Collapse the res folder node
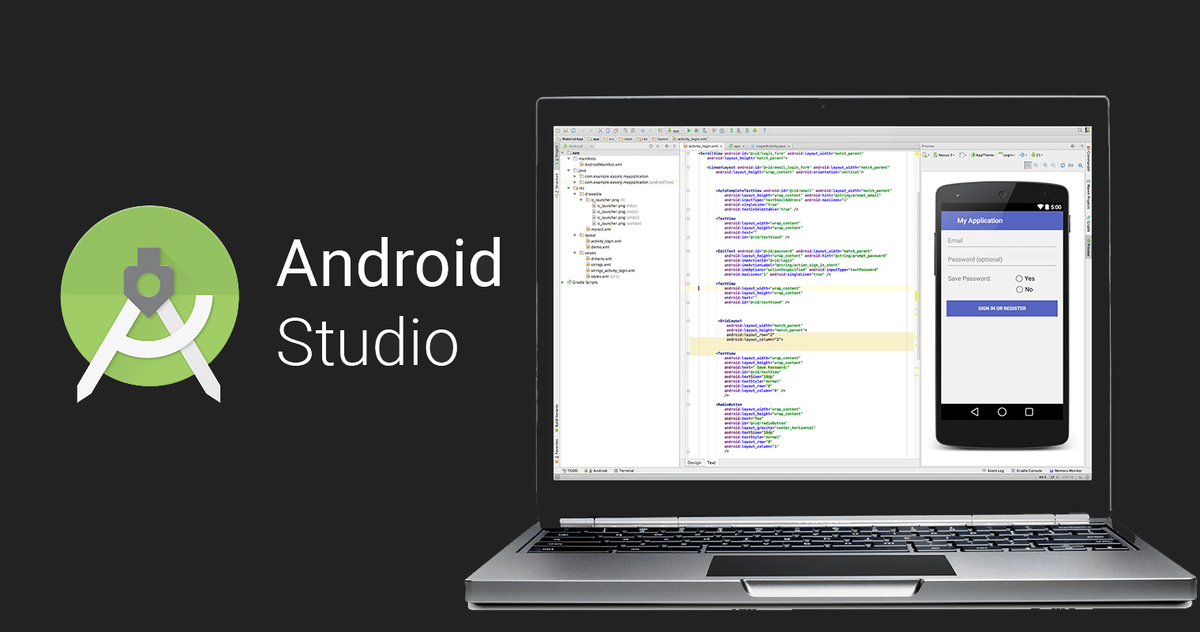This screenshot has height=632, width=1200. click(x=568, y=188)
